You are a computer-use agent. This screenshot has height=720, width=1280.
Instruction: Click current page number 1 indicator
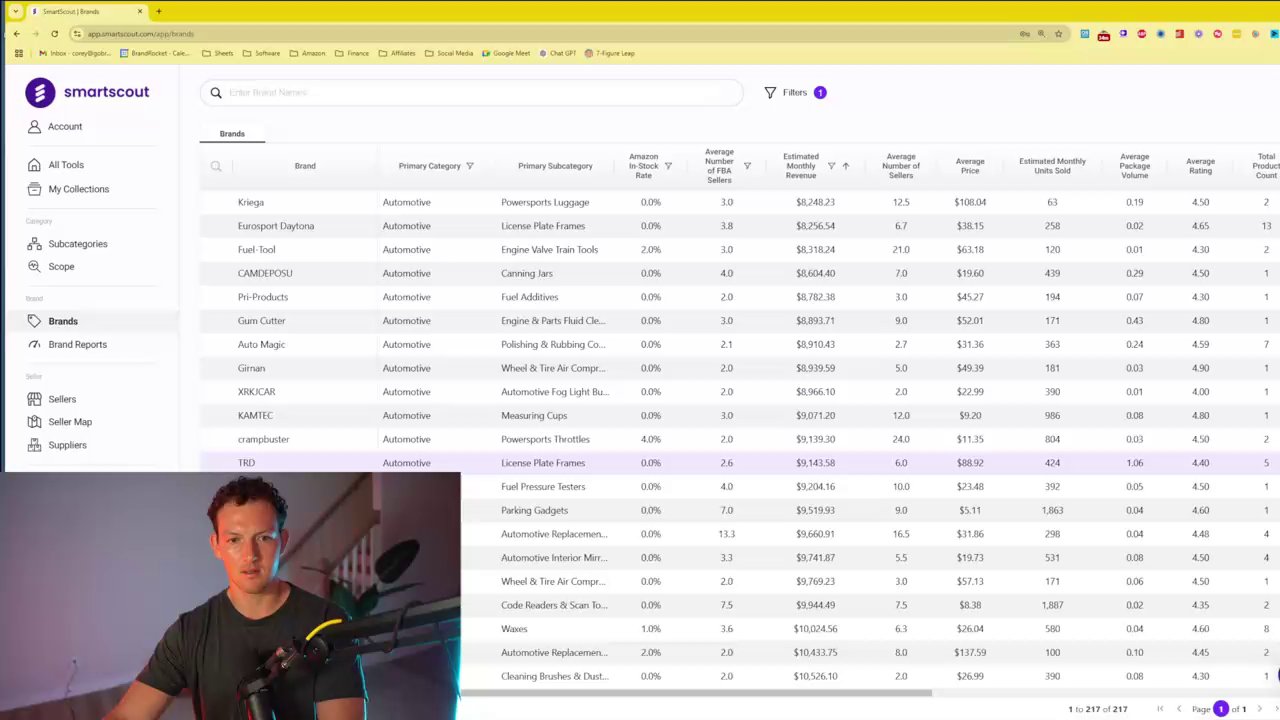1221,709
